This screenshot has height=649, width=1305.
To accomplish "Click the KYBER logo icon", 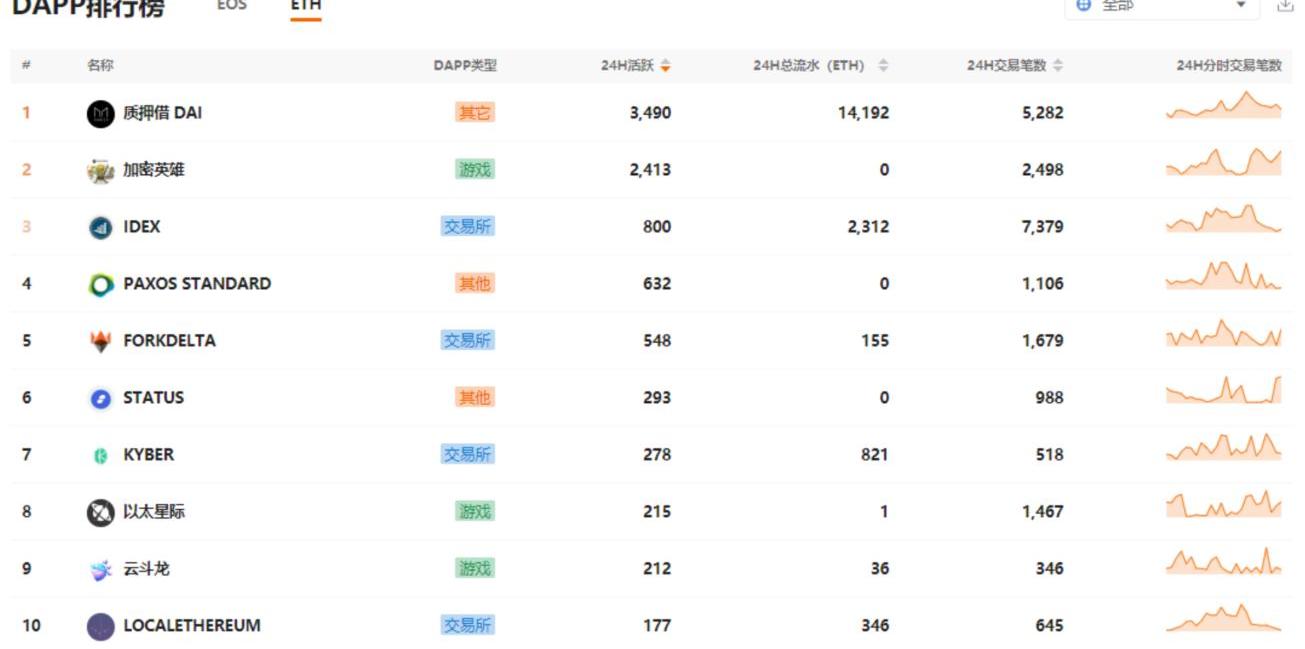I will [101, 456].
